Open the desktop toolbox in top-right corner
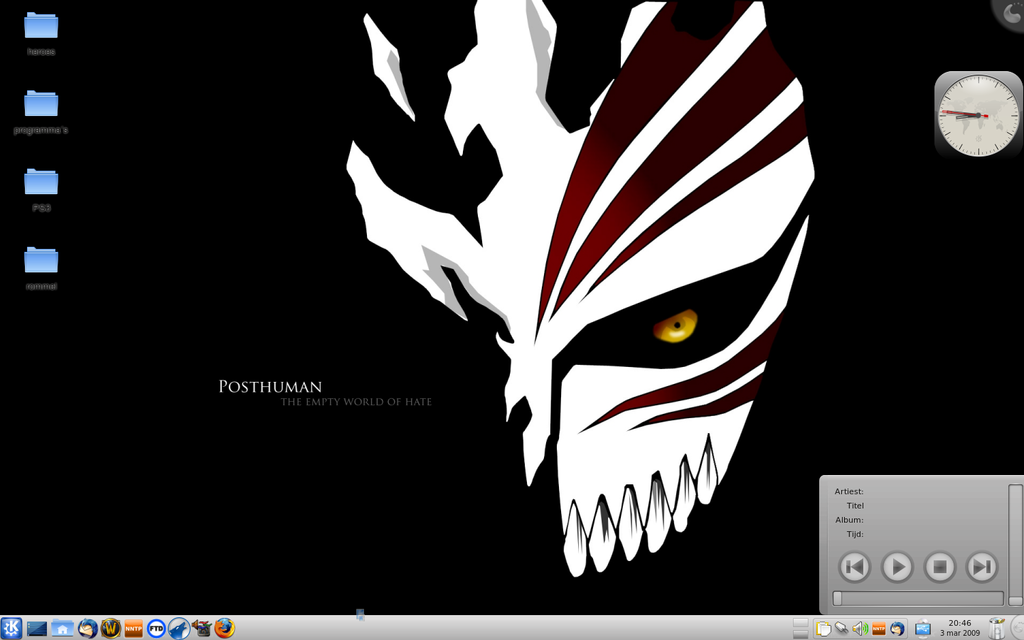The width and height of the screenshot is (1024, 640). (x=1010, y=13)
